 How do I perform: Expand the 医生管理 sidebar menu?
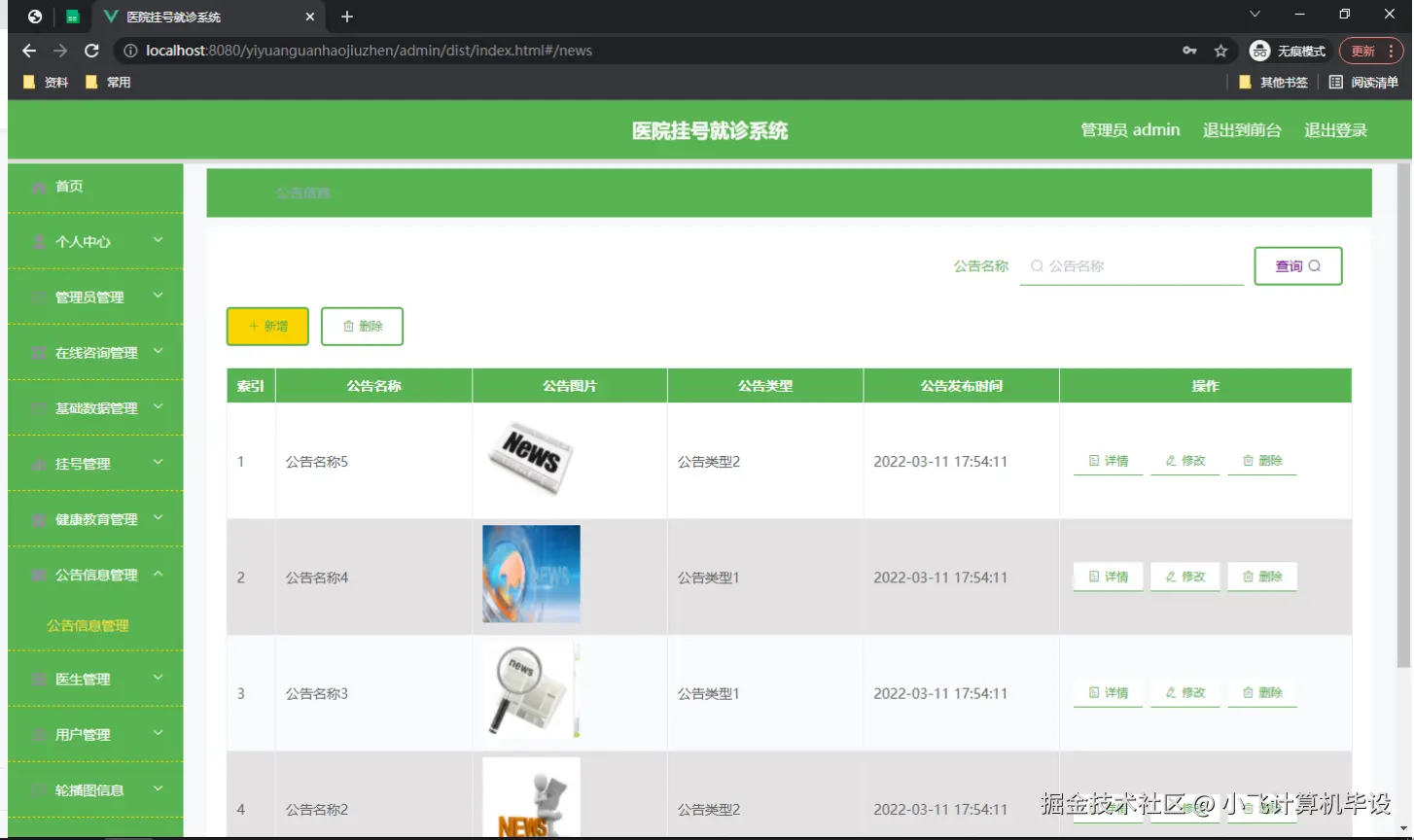(x=95, y=679)
